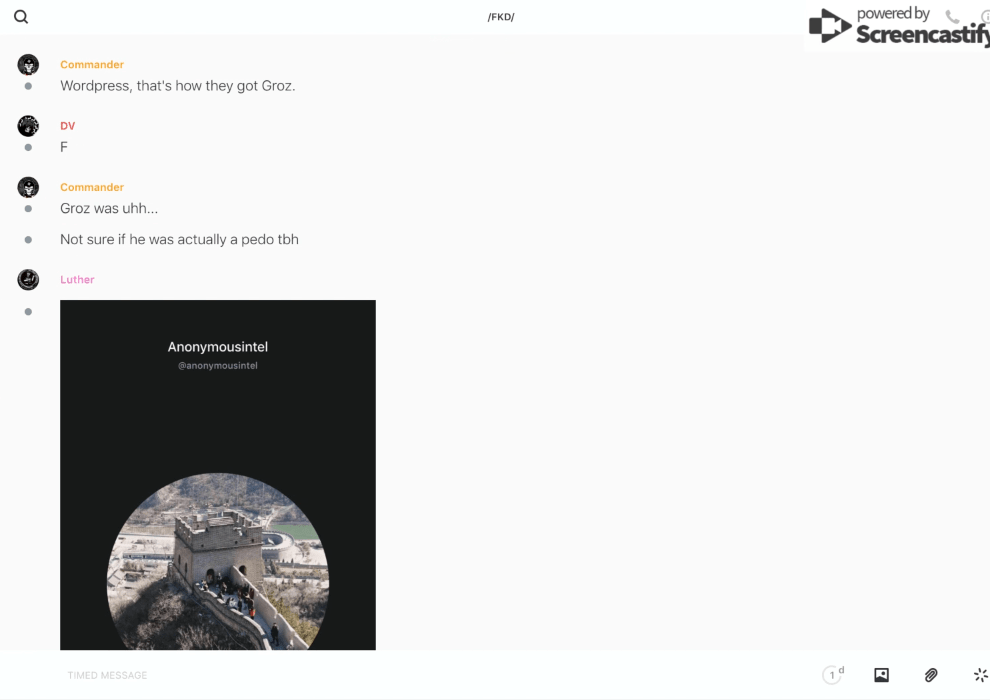990x700 pixels.
Task: Click the "Wordpress, that's how they got Groz" message
Action: [177, 86]
